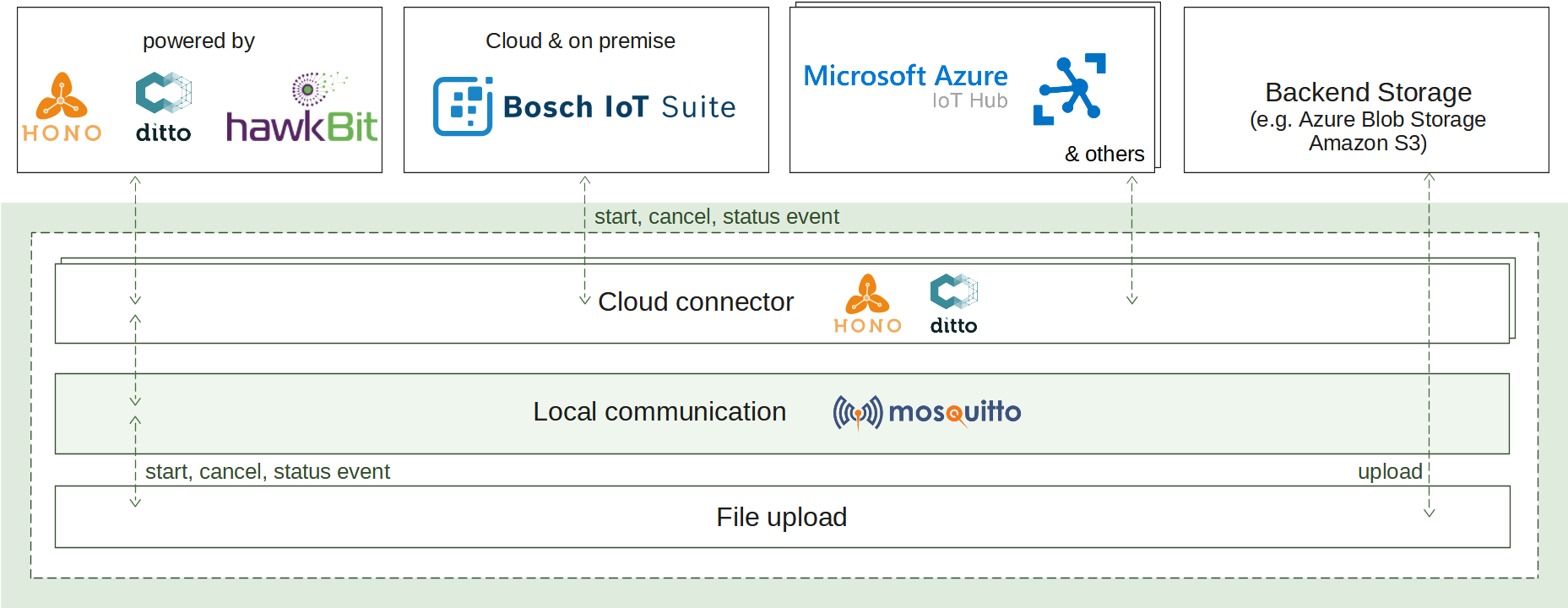The width and height of the screenshot is (1568, 608).
Task: Click the "(e.g. Azure Blob Storage" line
Action: pyautogui.click(x=1368, y=119)
